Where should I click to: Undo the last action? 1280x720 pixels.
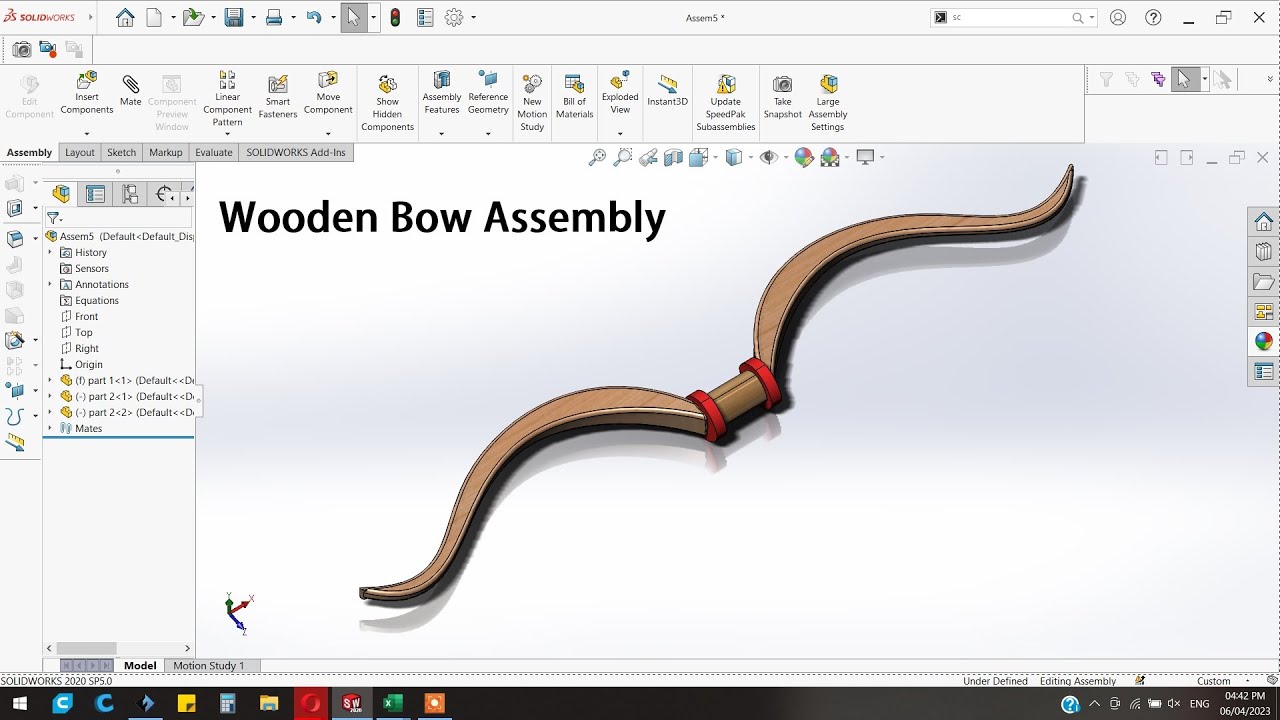click(x=314, y=17)
